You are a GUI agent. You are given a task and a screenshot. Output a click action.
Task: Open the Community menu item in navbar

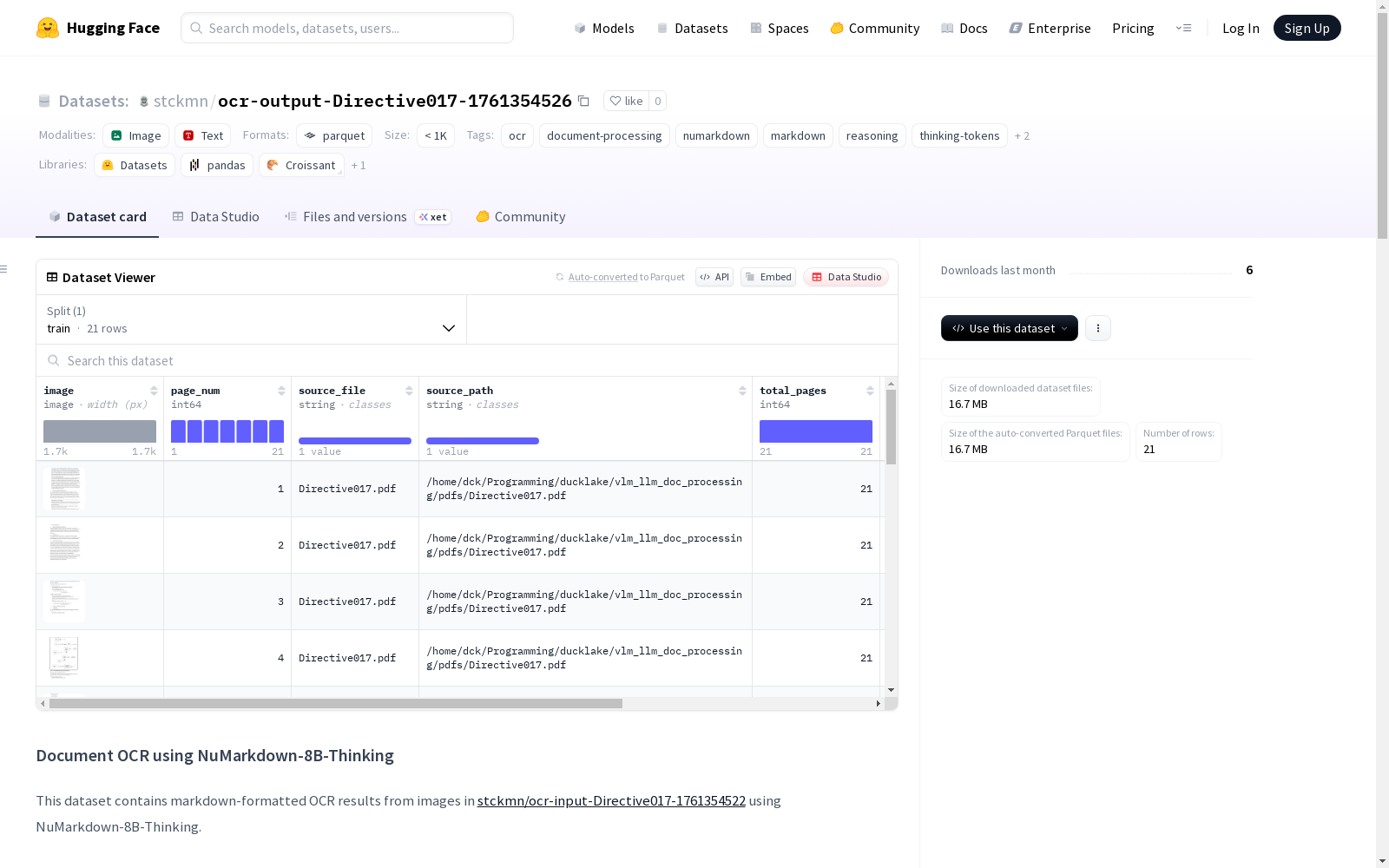coord(875,28)
